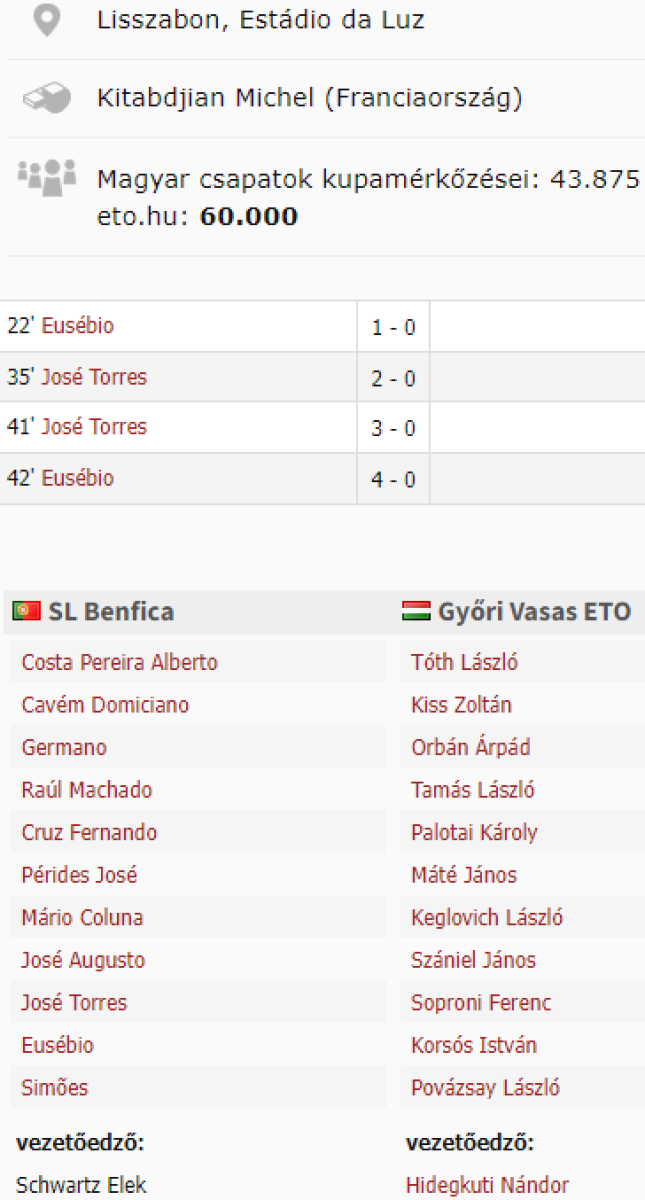This screenshot has width=645, height=1200.
Task: Select José Torres 41st-minute goal link
Action: click(x=93, y=427)
